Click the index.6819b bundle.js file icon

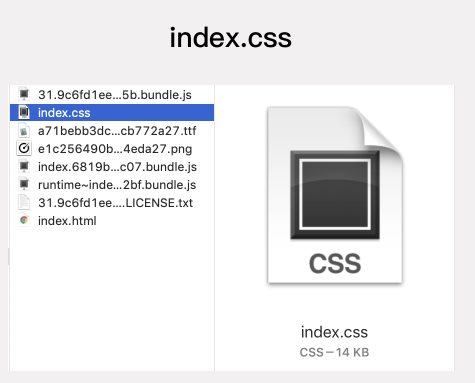[24, 166]
